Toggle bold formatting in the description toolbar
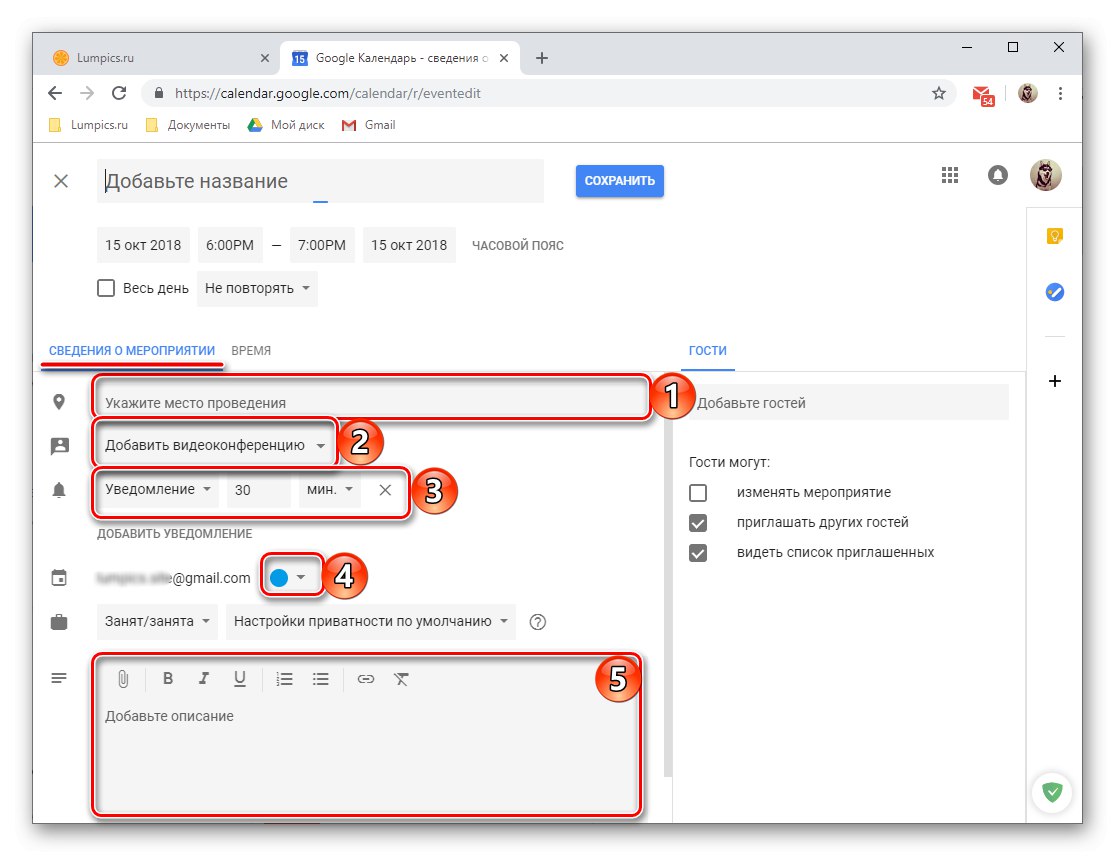The image size is (1115, 856). pyautogui.click(x=168, y=679)
